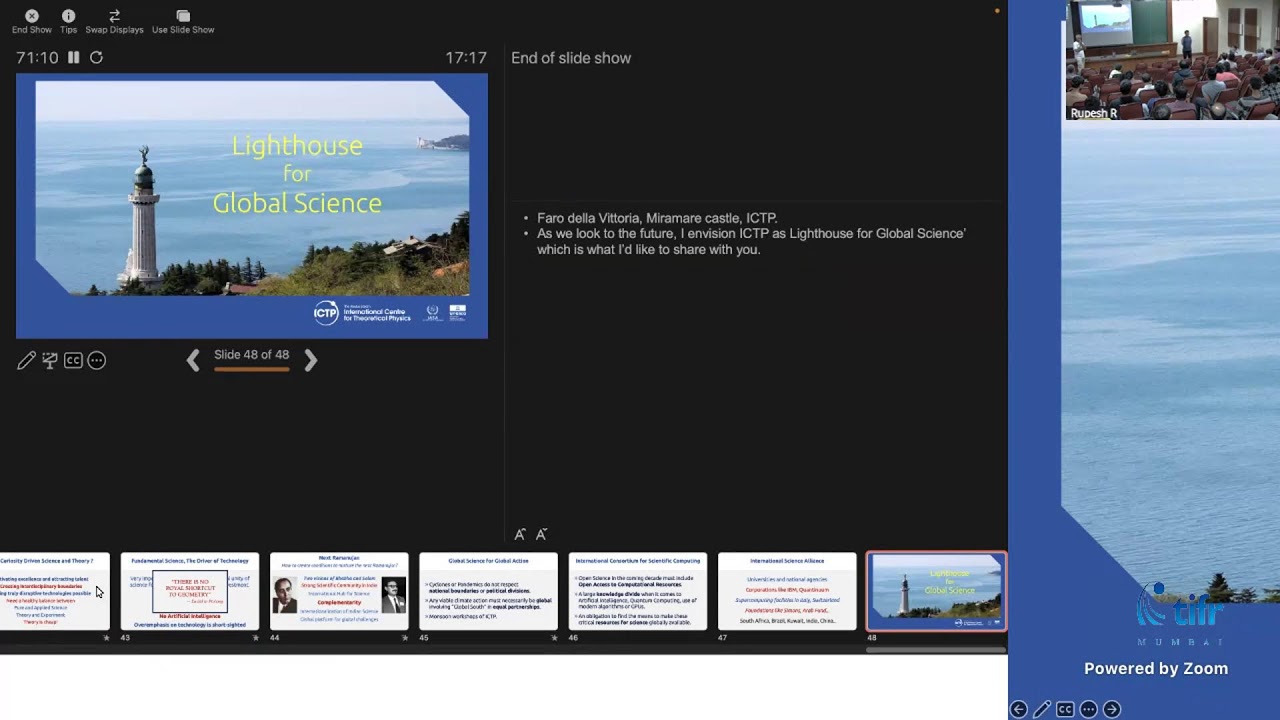Open more options ellipsis below slide preview

coord(96,360)
